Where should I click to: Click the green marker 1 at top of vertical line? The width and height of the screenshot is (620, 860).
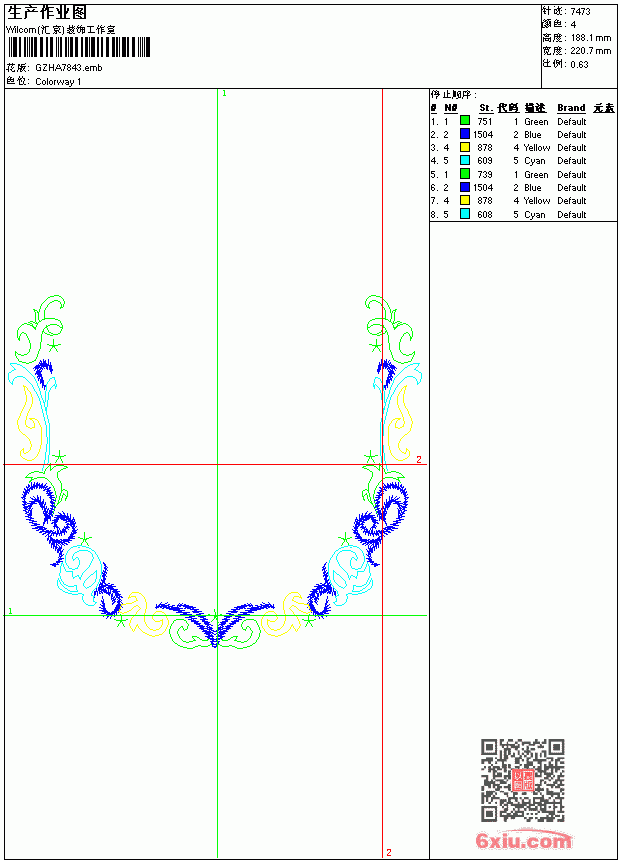[x=224, y=93]
